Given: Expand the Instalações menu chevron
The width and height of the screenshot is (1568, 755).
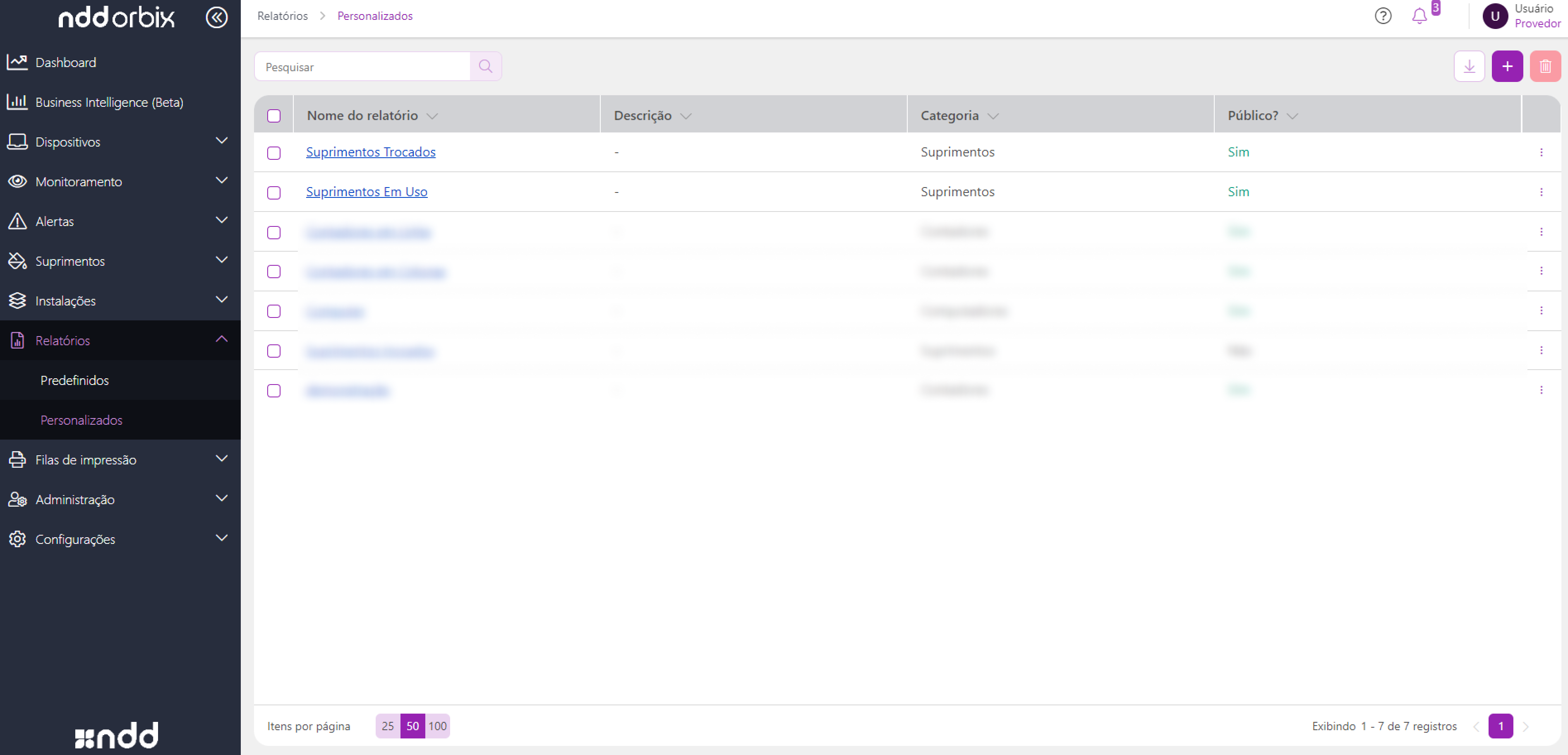Looking at the screenshot, I should click(222, 299).
